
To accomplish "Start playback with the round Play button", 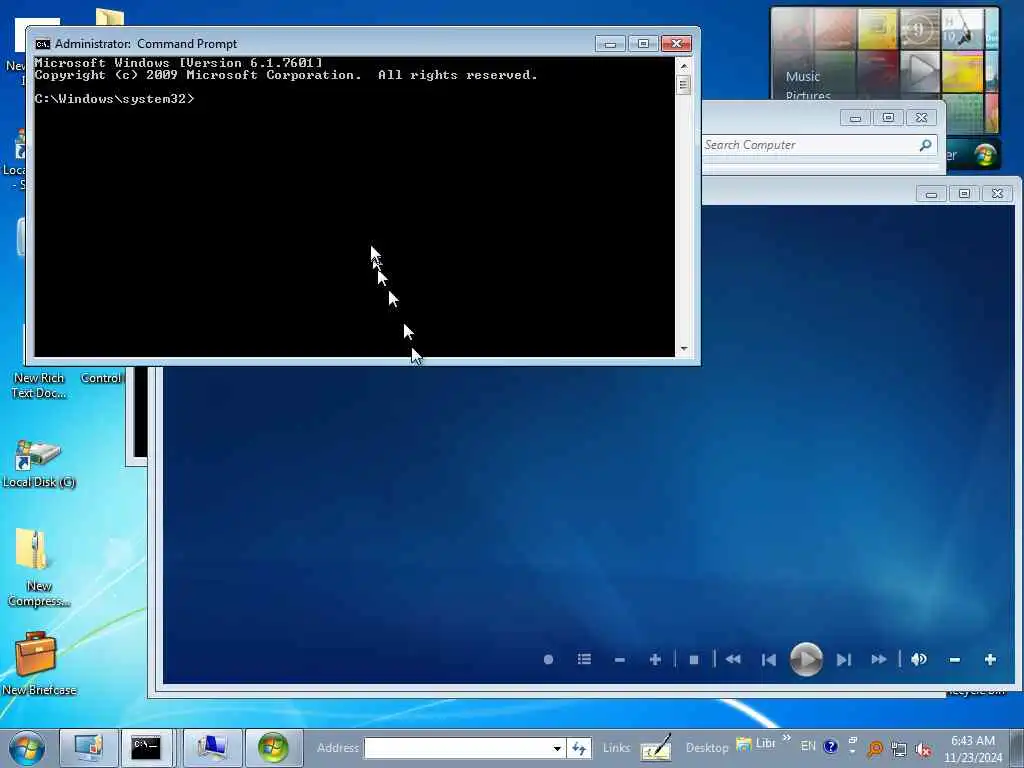I will tap(806, 660).
